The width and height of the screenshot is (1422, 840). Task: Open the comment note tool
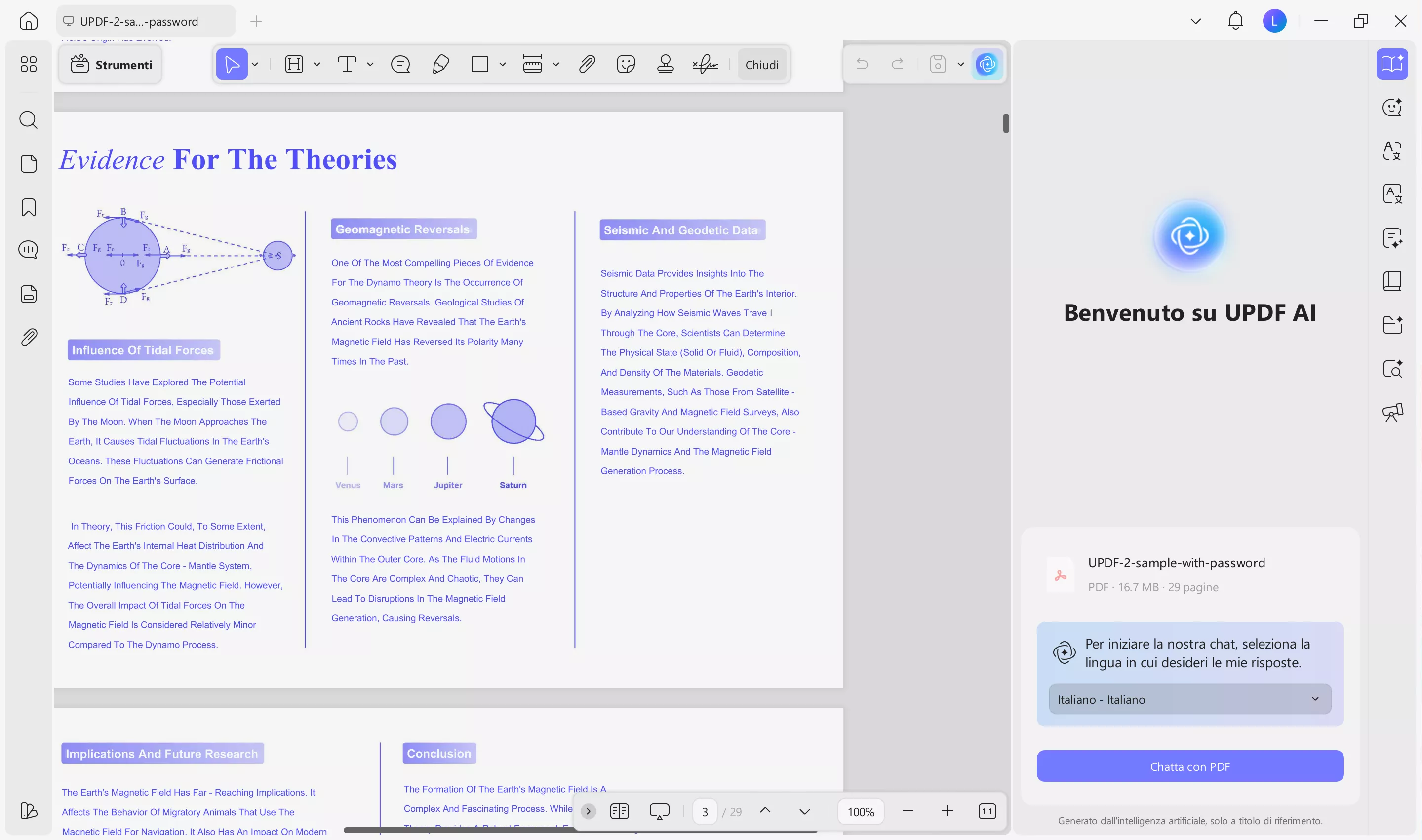click(x=400, y=65)
